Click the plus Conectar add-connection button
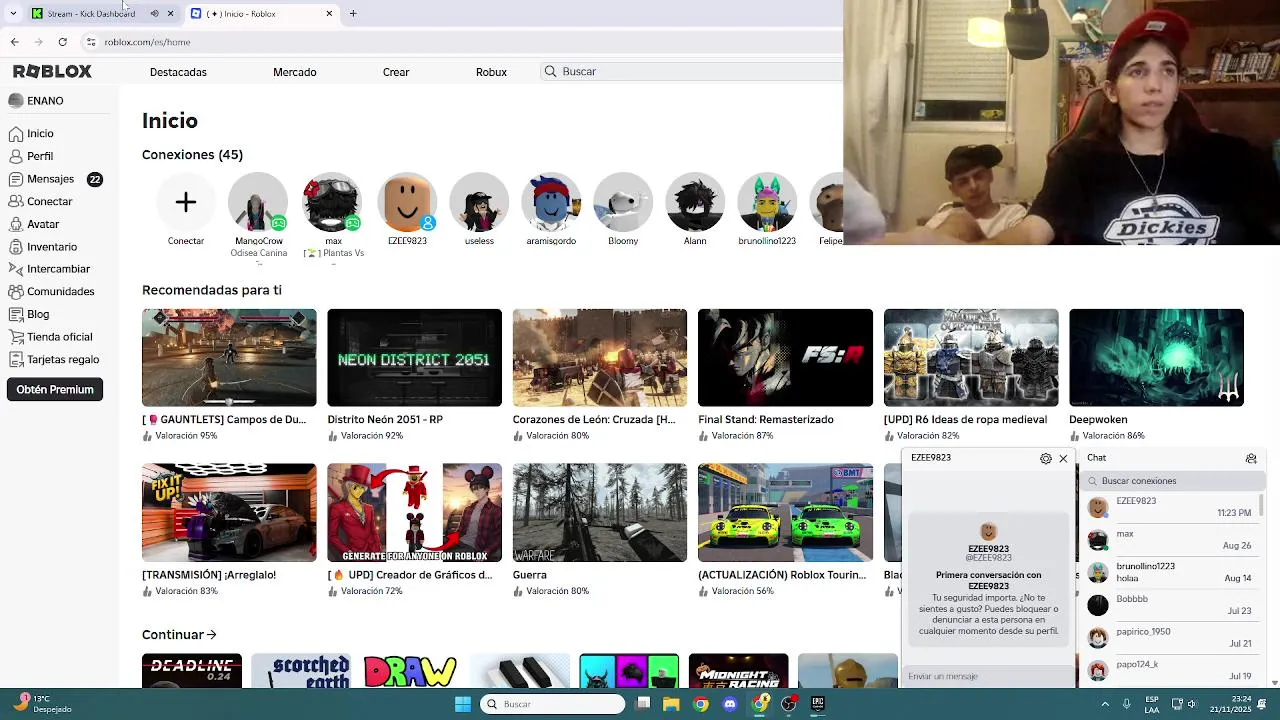The image size is (1280, 720). point(186,203)
